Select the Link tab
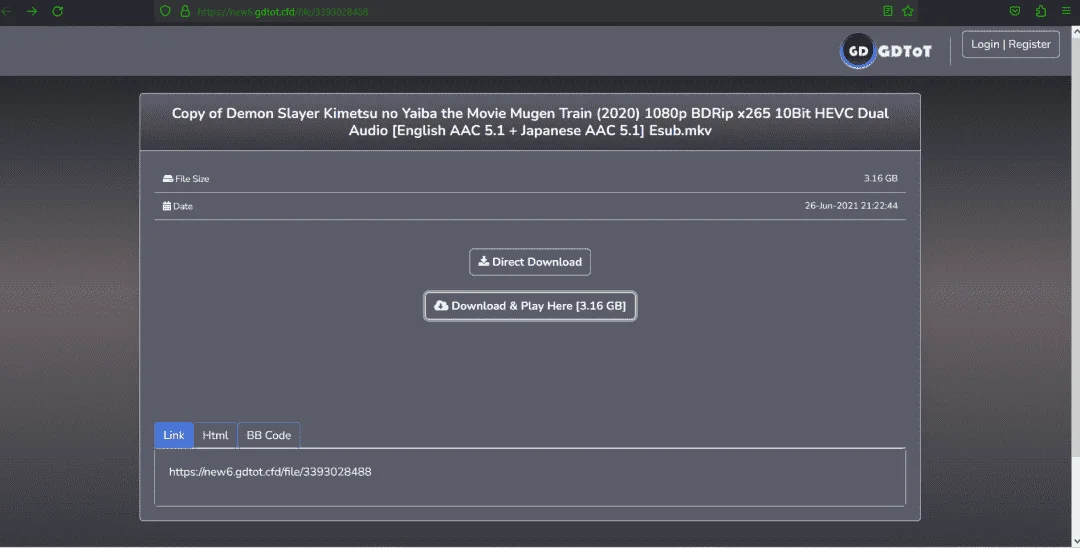1080x548 pixels. pyautogui.click(x=174, y=435)
